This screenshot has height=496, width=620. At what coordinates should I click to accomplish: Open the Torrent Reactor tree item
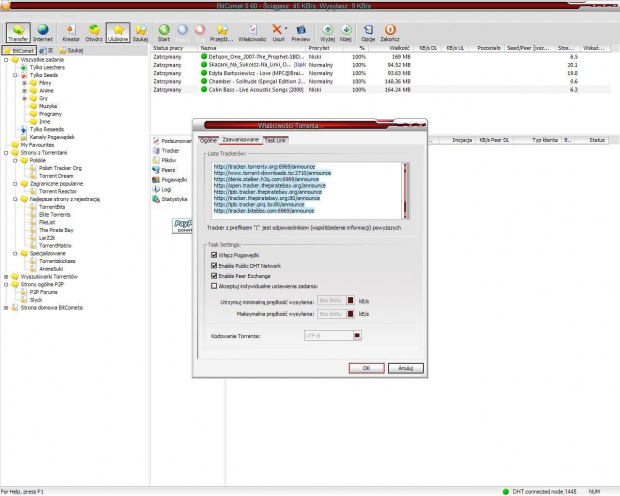tap(58, 191)
